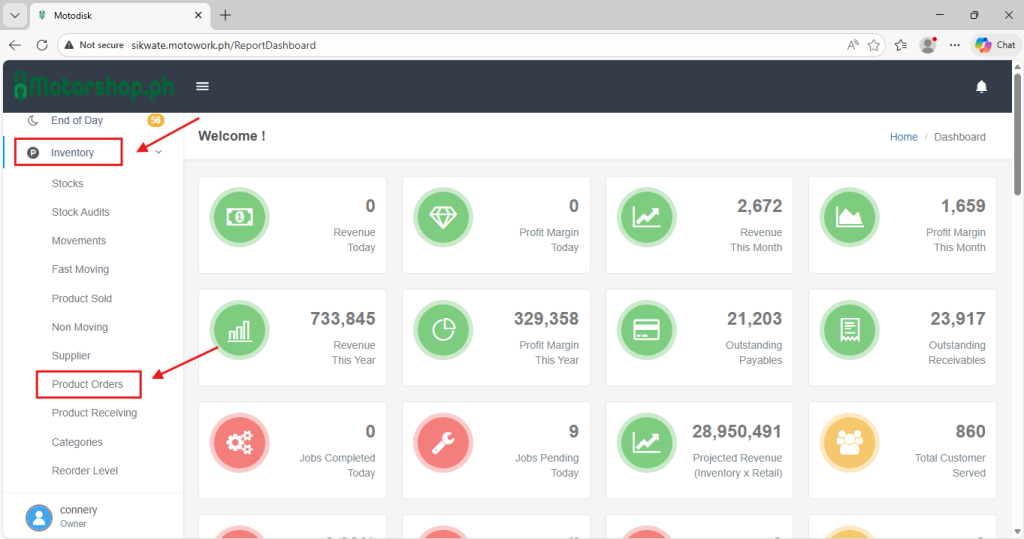Click the Total Customer Served people icon

click(x=849, y=443)
